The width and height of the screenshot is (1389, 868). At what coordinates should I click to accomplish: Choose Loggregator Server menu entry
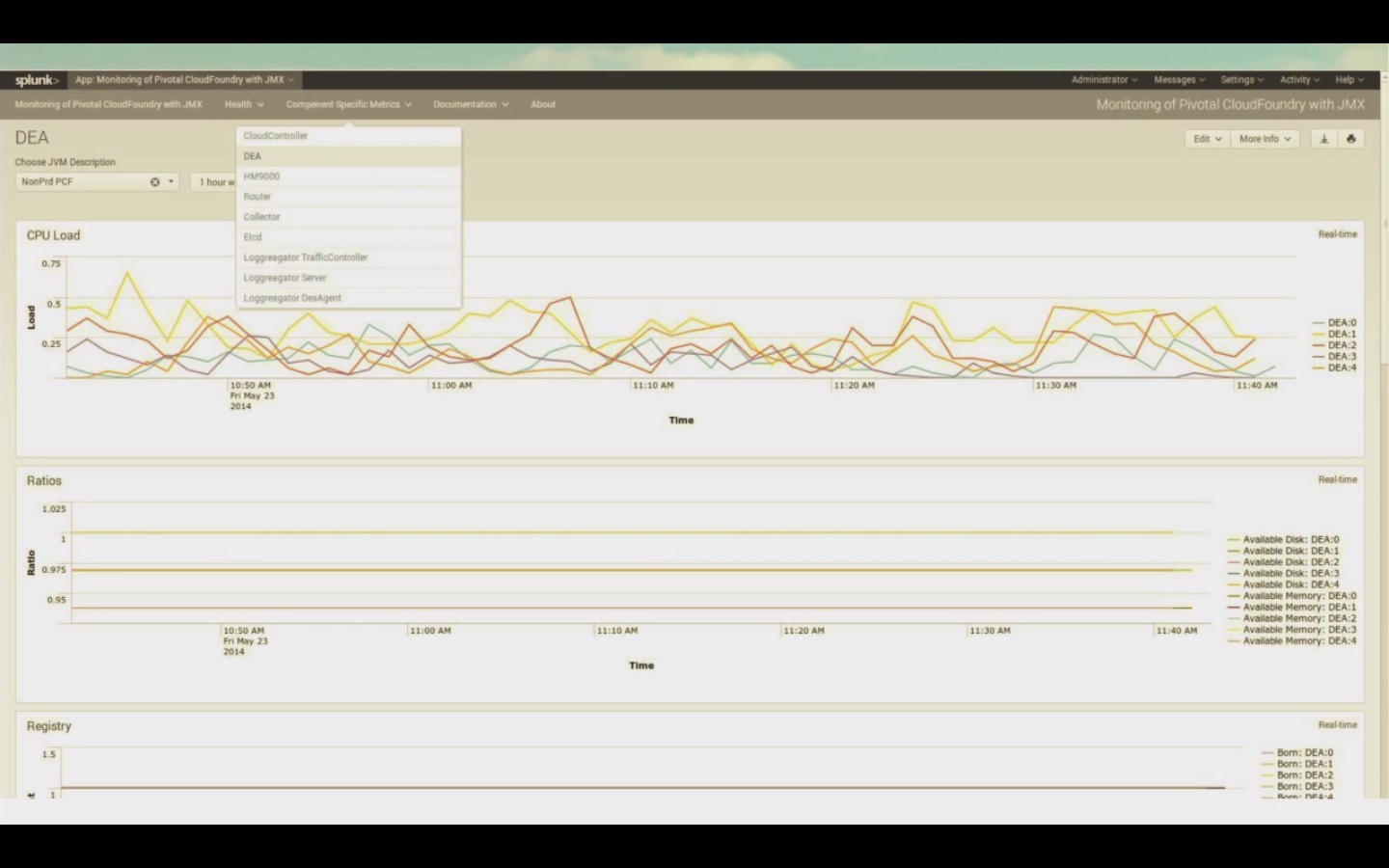point(348,278)
